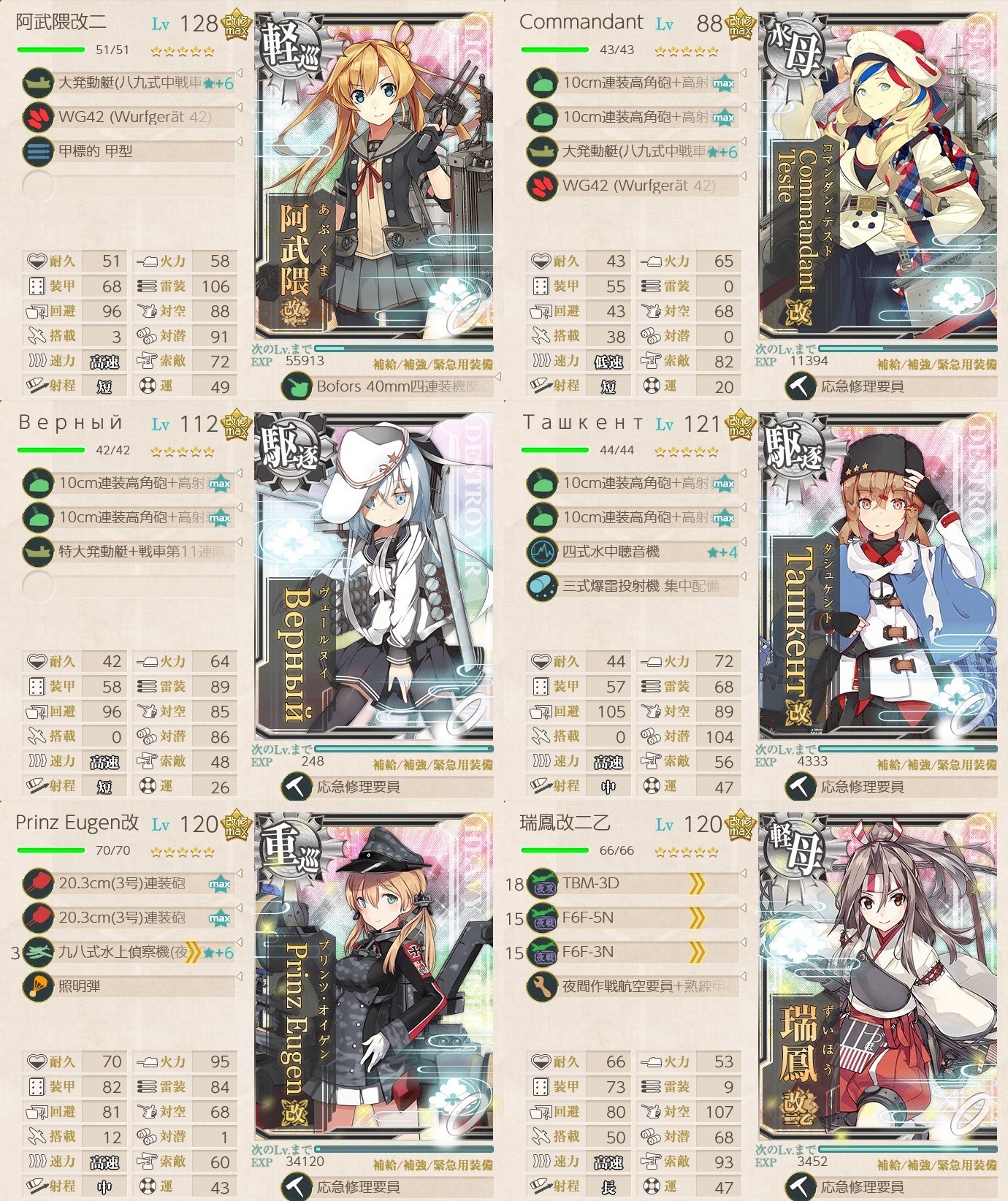1008x1201 pixels.
Task: Expand the arrow next to F6F-5N slot
Action: tap(743, 908)
